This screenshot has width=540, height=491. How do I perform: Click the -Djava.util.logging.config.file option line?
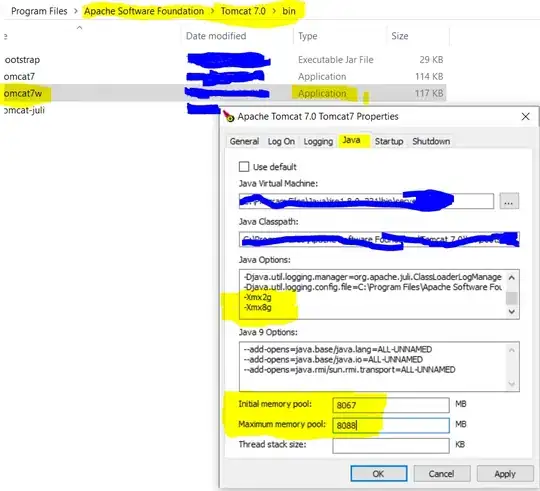(373, 287)
